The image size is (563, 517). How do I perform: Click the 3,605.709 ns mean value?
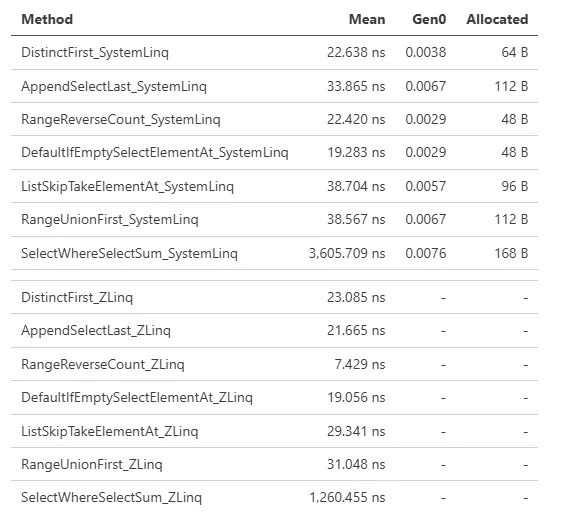point(347,253)
